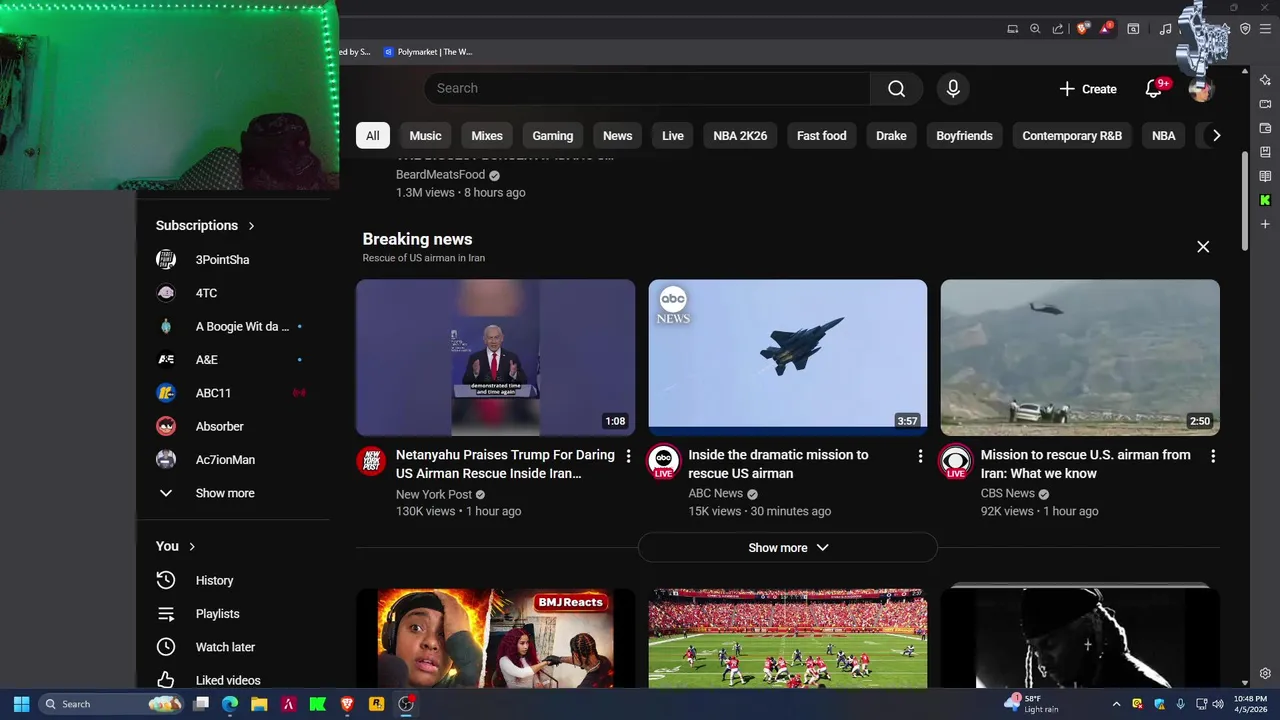Click the browser zoom magnifier icon
This screenshot has width=1280, height=720.
pyautogui.click(x=1035, y=29)
